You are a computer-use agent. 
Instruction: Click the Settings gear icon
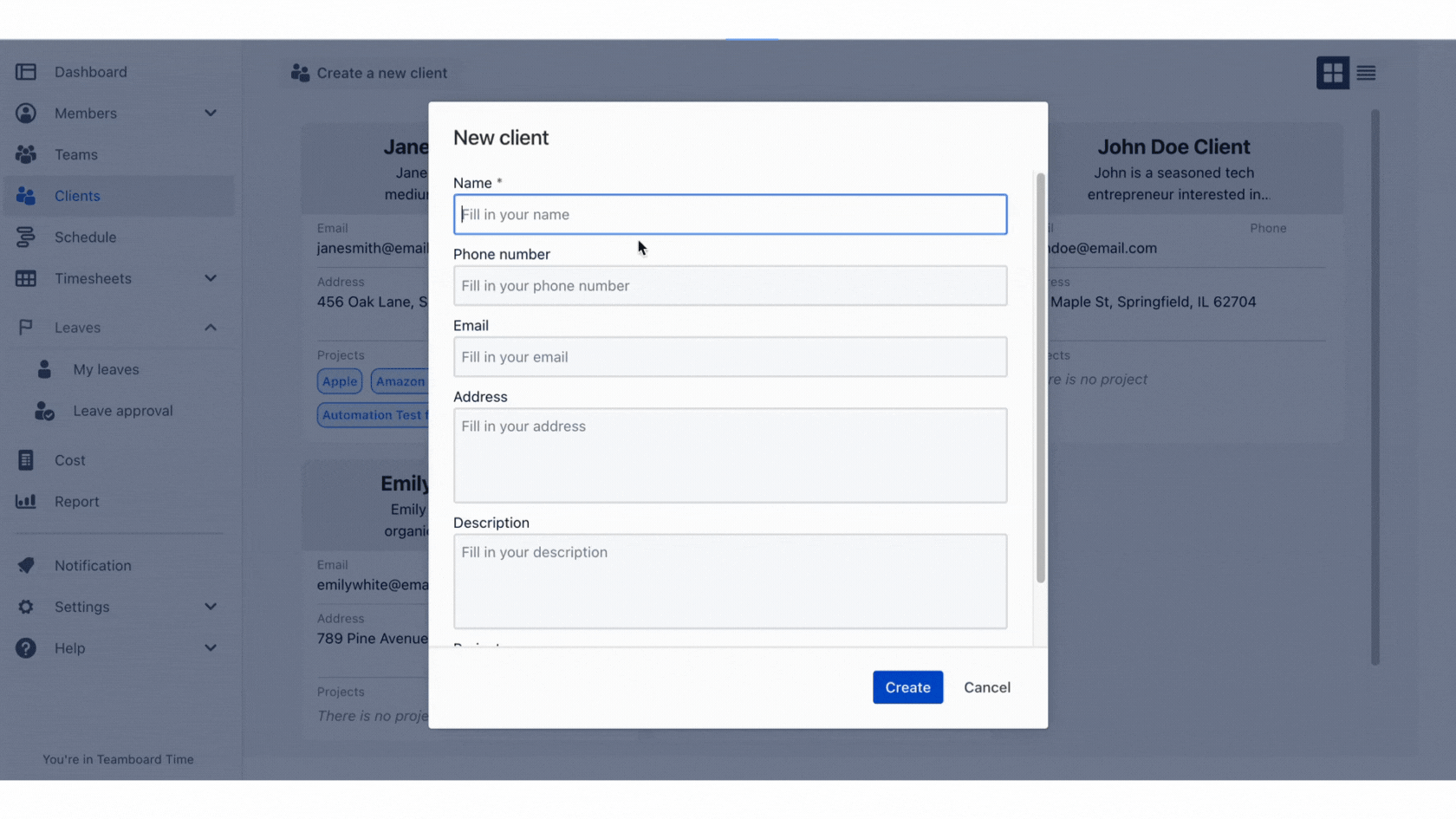26,607
